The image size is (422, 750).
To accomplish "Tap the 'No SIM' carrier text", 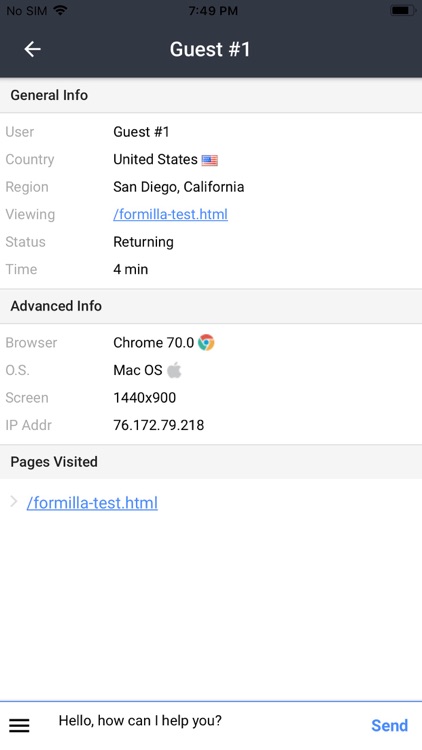I will (x=28, y=11).
